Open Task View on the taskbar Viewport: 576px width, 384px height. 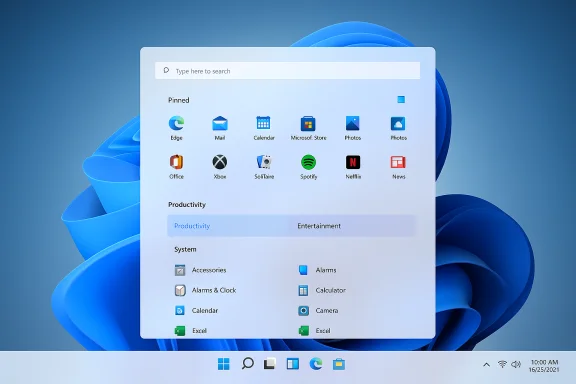270,364
